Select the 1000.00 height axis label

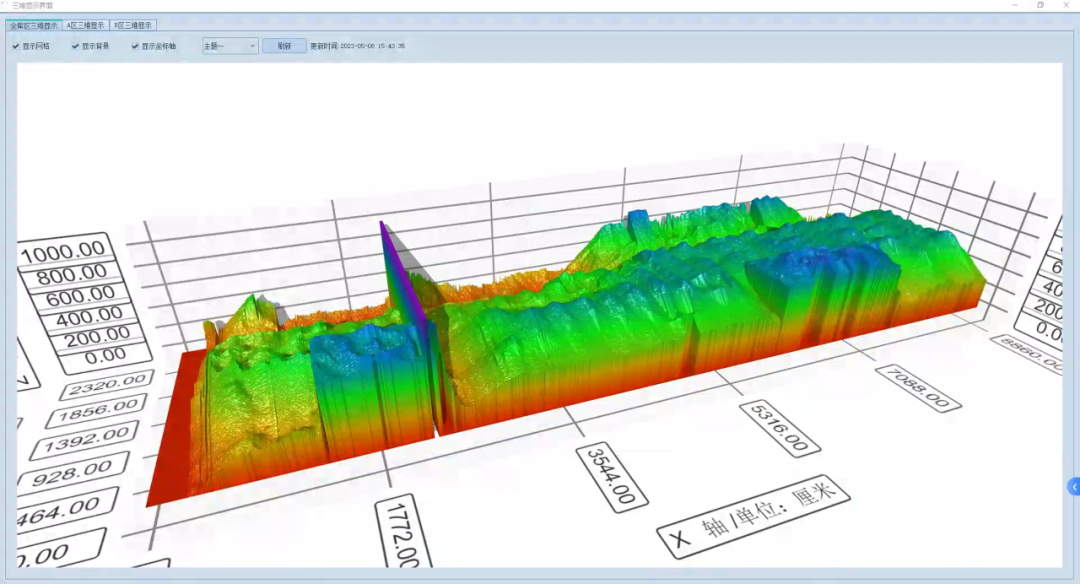[64, 250]
